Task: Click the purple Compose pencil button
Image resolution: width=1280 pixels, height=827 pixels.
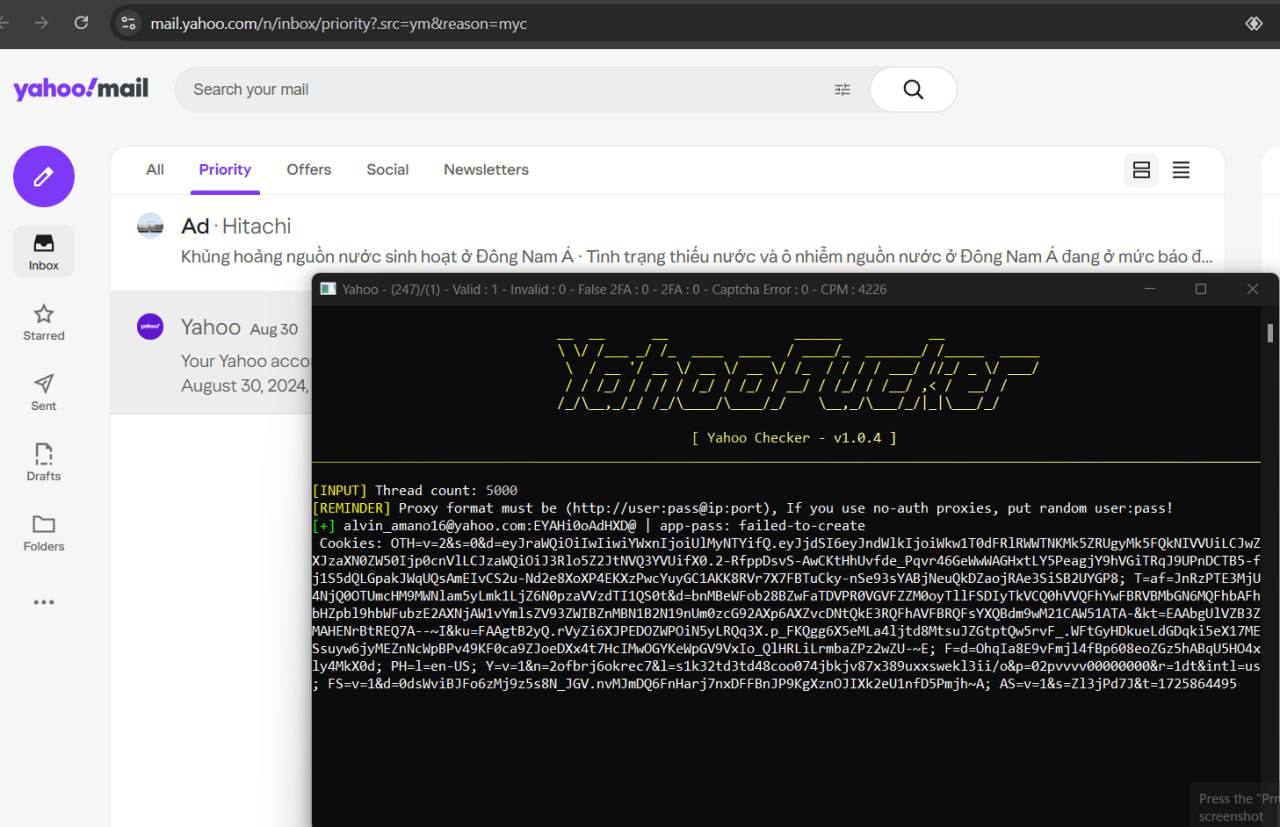Action: tap(43, 177)
